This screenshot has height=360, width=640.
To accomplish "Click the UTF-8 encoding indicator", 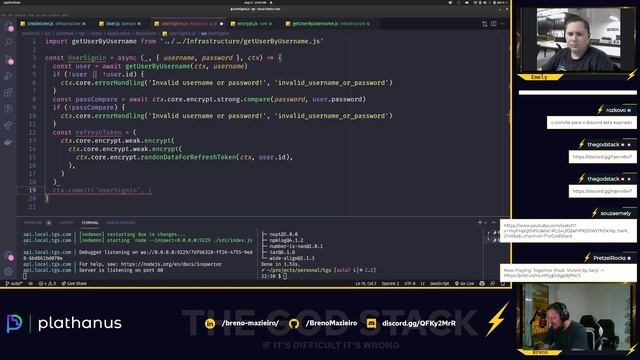I will tap(409, 283).
